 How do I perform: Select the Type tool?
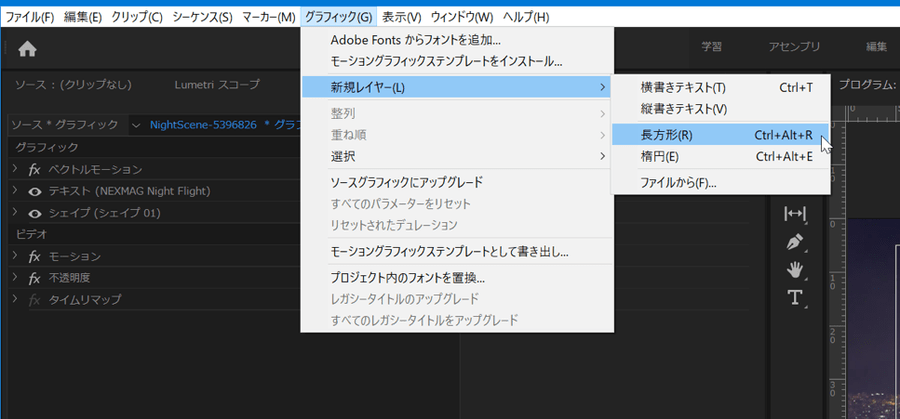(795, 297)
